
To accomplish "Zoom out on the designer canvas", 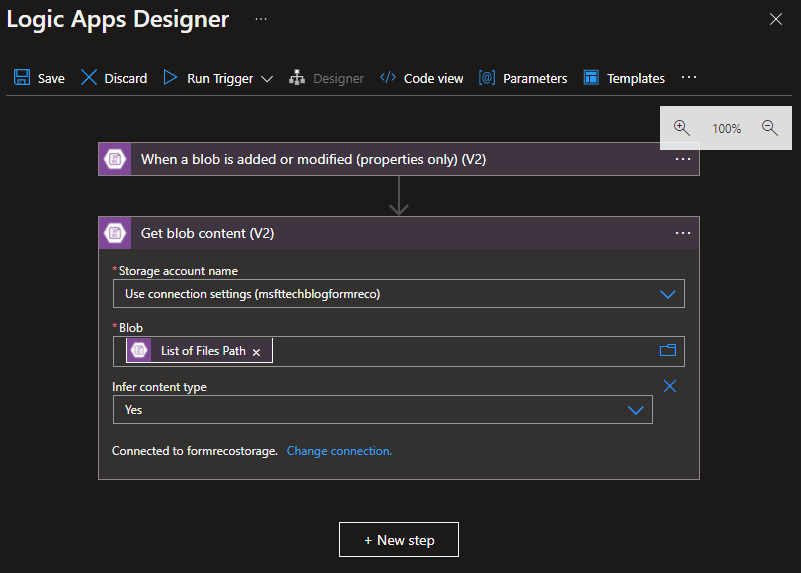I will pyautogui.click(x=769, y=128).
